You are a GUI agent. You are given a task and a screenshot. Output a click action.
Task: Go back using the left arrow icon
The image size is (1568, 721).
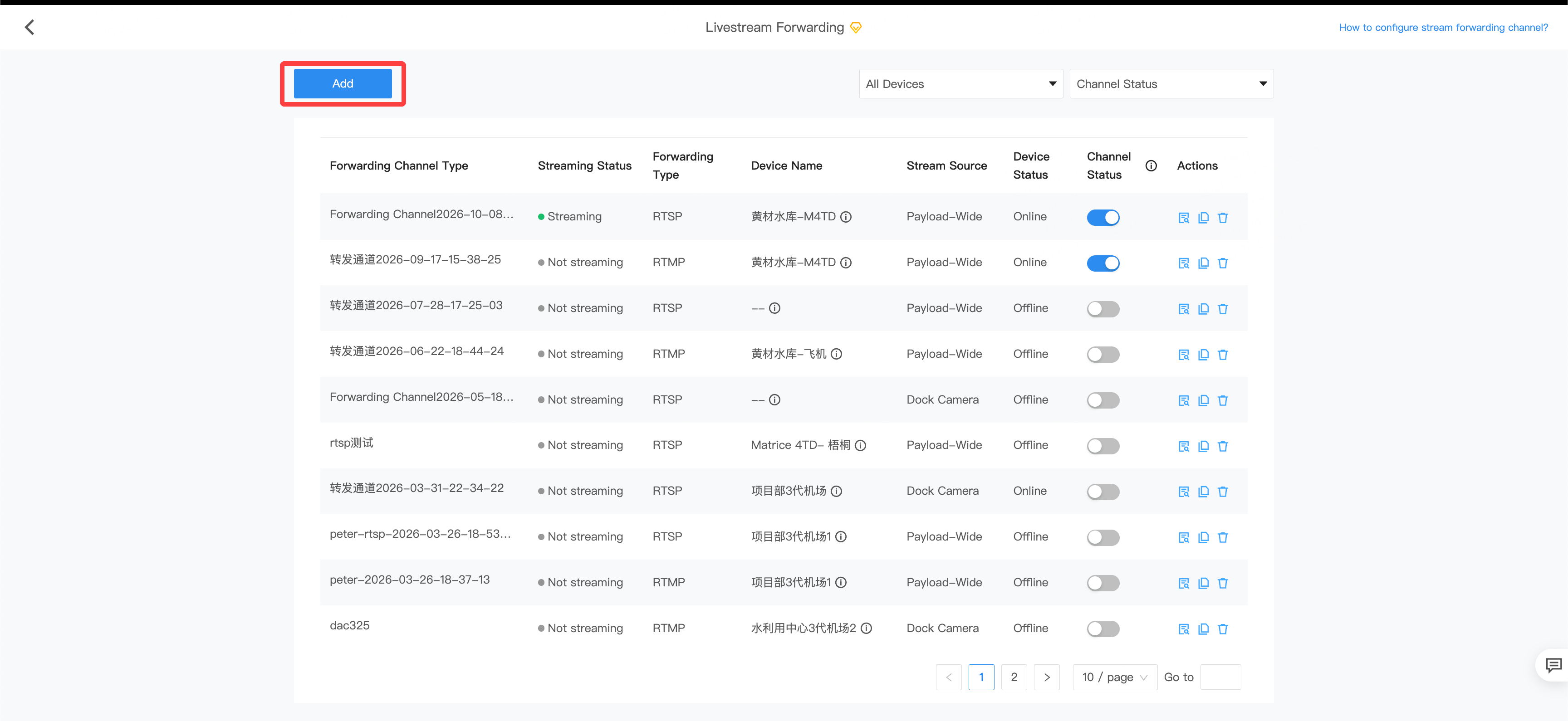pos(29,27)
